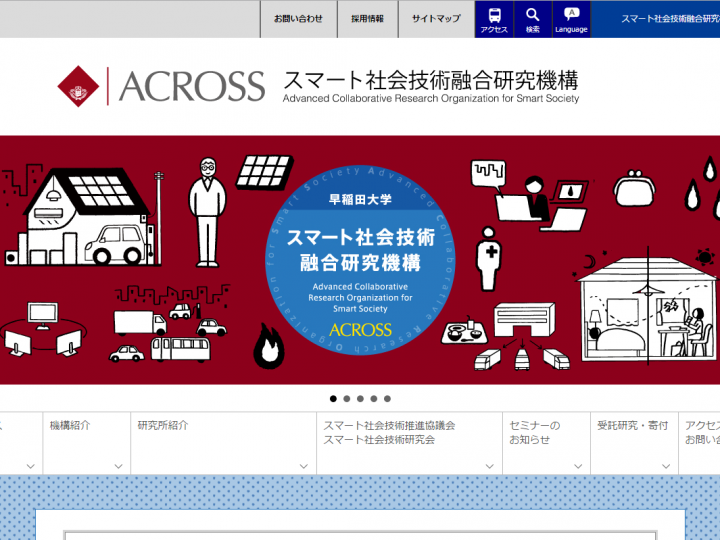The width and height of the screenshot is (720, 540).
Task: Open お問い合わせ in top bar
Action: tap(298, 19)
